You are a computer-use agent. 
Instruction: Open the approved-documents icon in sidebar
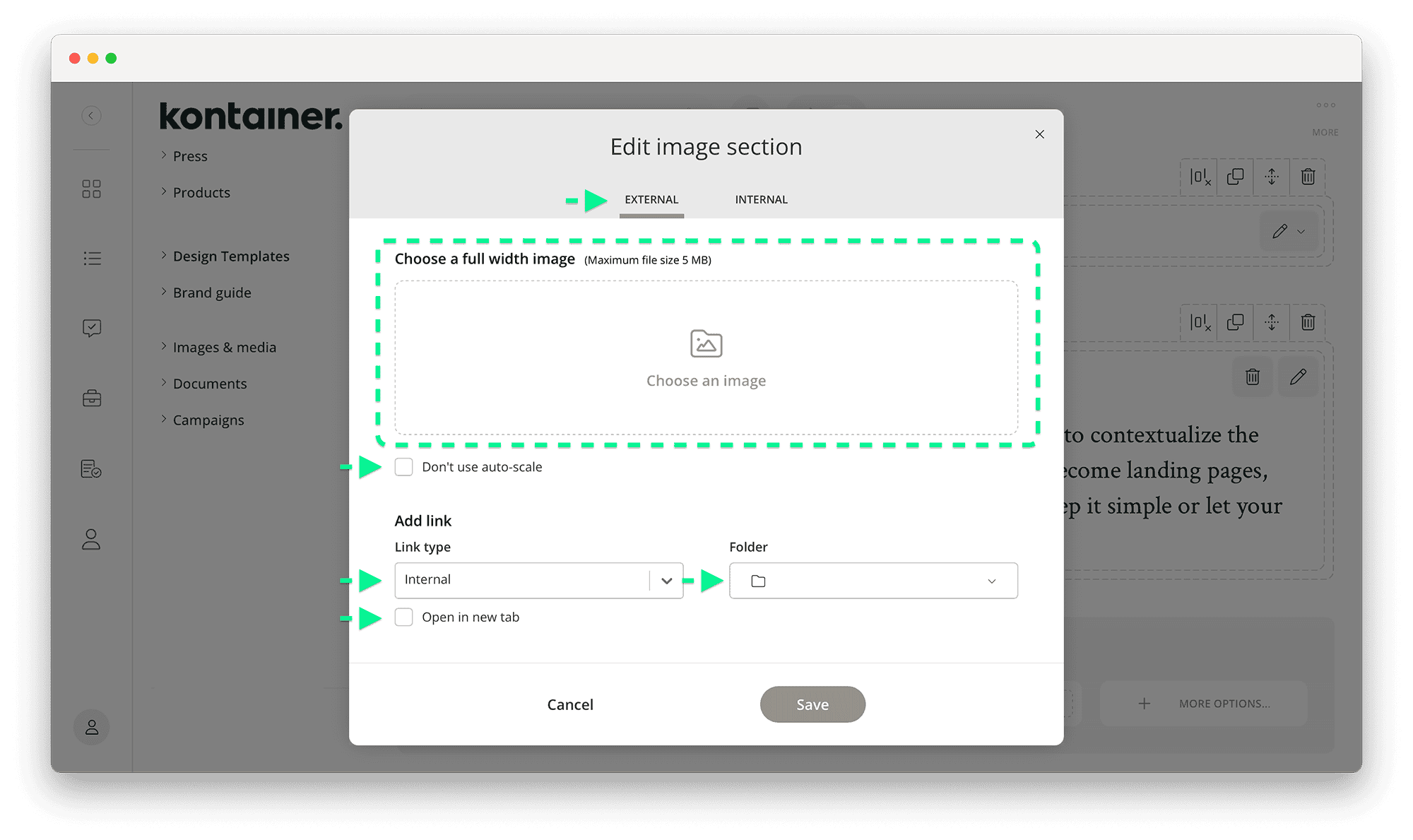coord(92,470)
